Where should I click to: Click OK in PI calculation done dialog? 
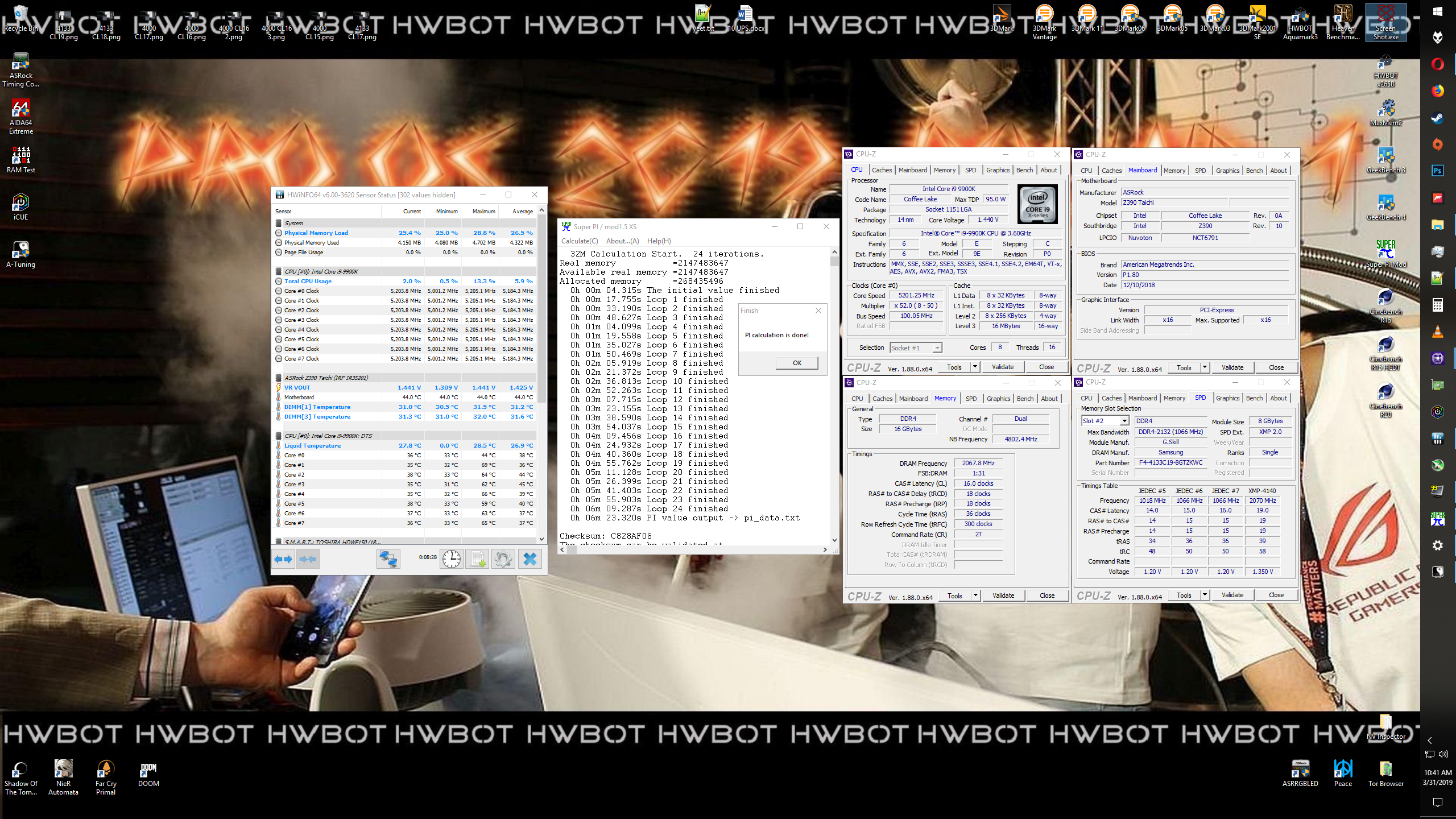(797, 363)
